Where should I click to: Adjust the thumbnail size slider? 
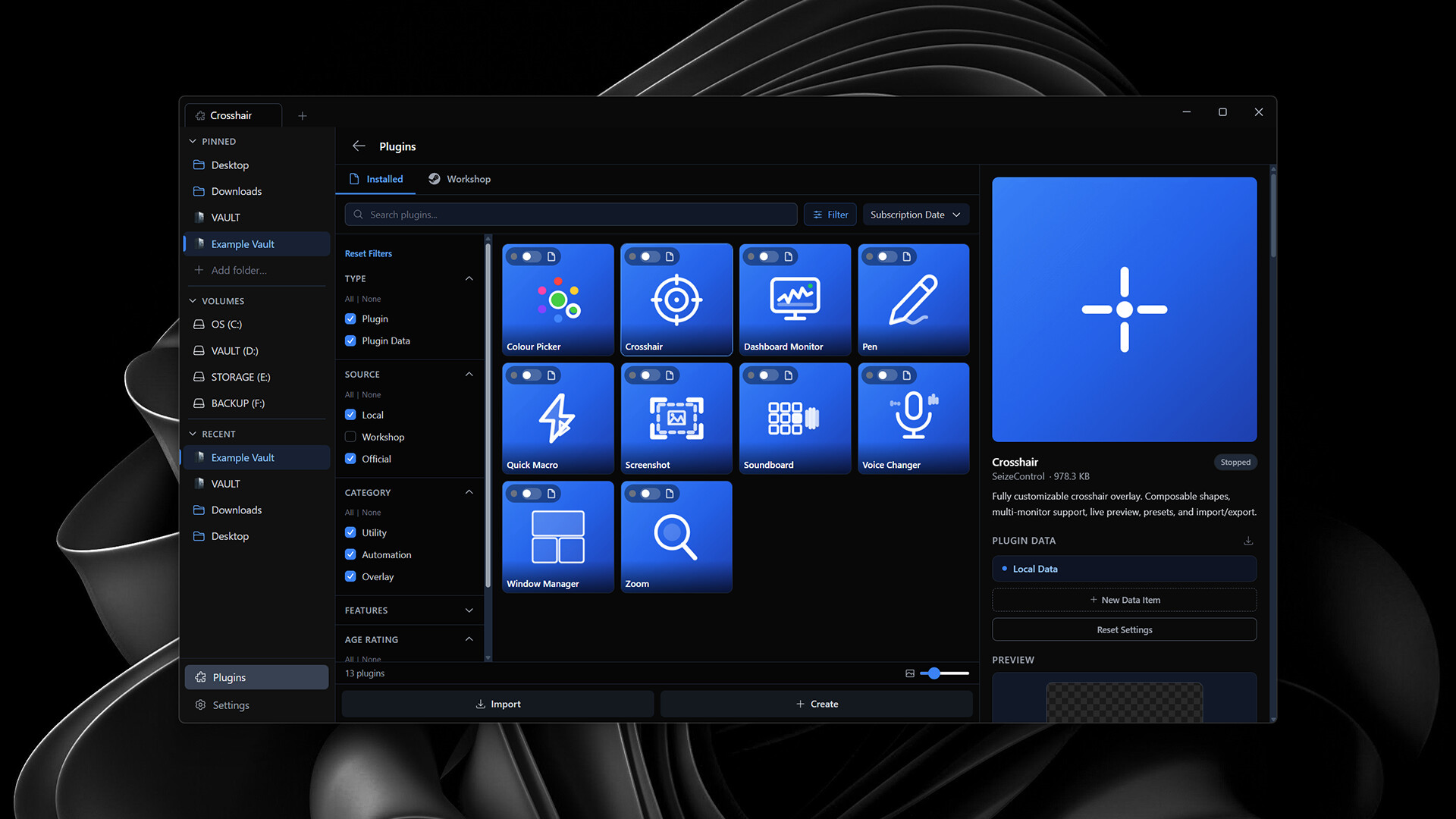pos(934,673)
